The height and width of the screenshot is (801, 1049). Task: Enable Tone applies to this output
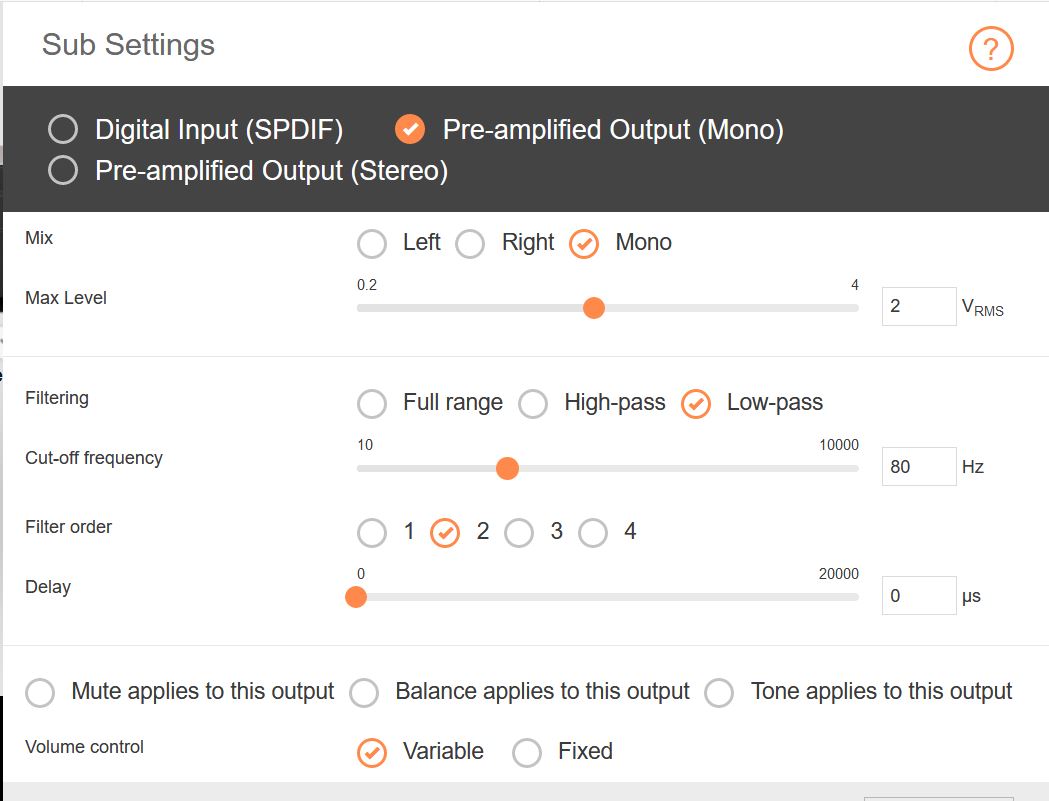tap(719, 693)
